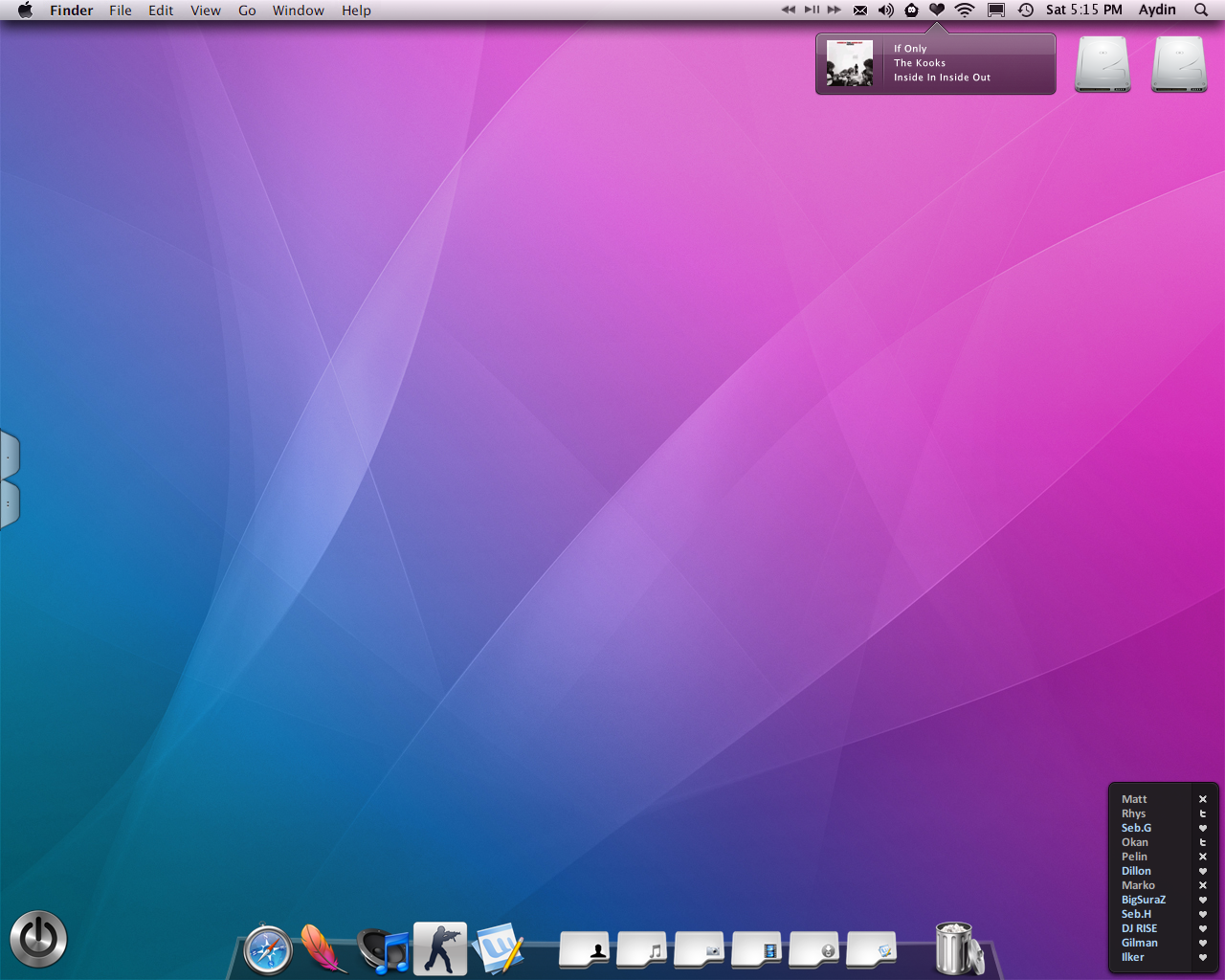
Task: Open the speaker and music note app in dock
Action: (384, 950)
